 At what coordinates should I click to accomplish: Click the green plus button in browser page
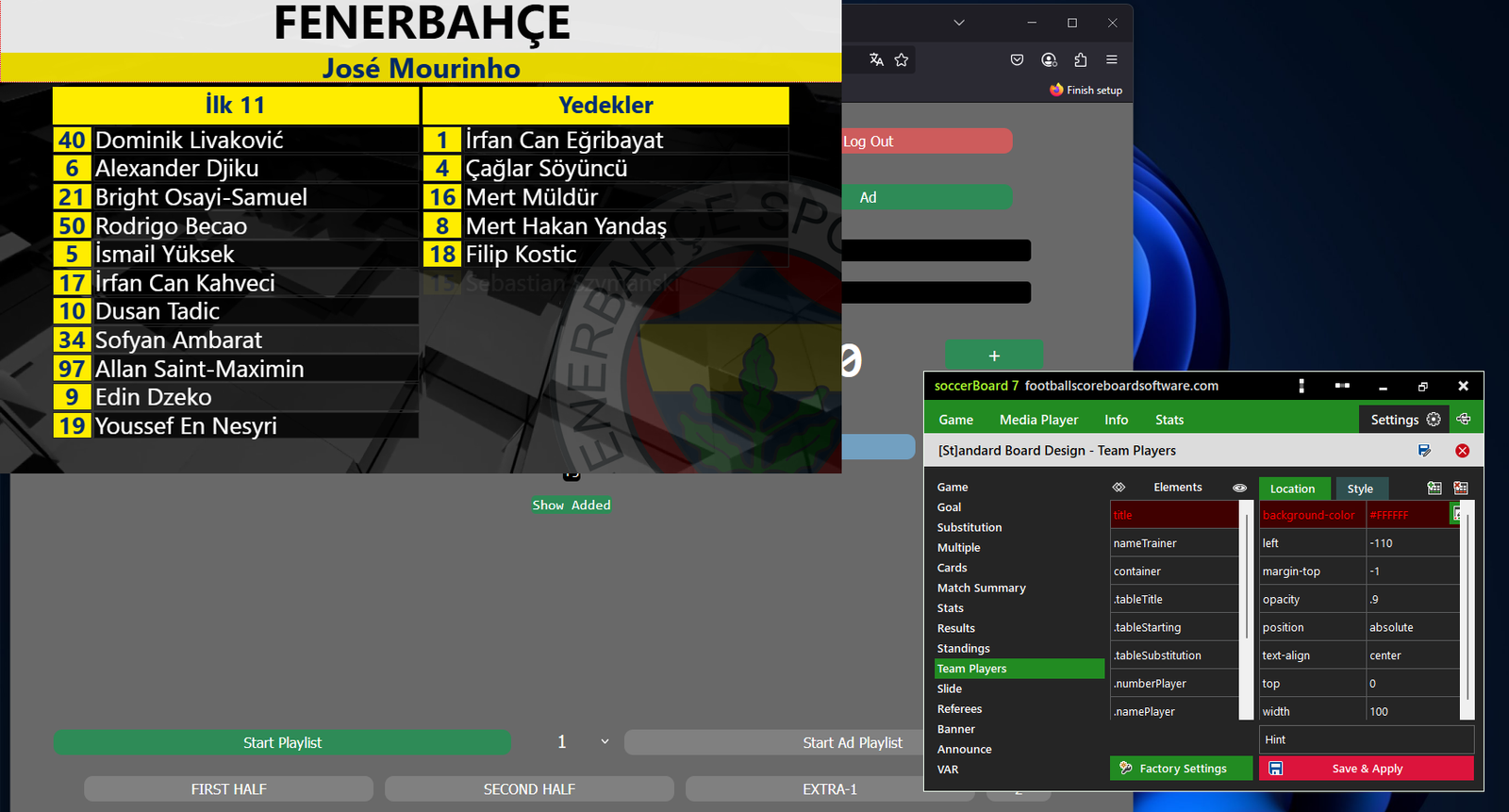pos(994,356)
